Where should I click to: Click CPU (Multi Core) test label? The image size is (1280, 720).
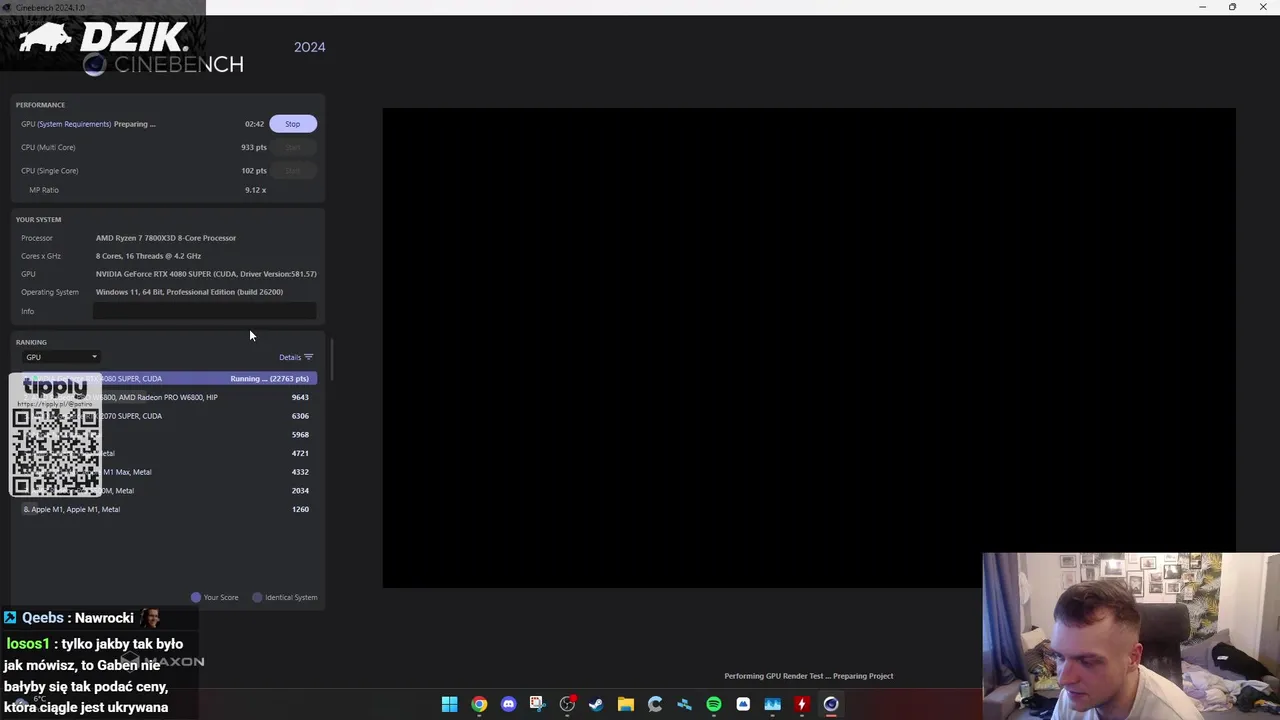(x=48, y=147)
